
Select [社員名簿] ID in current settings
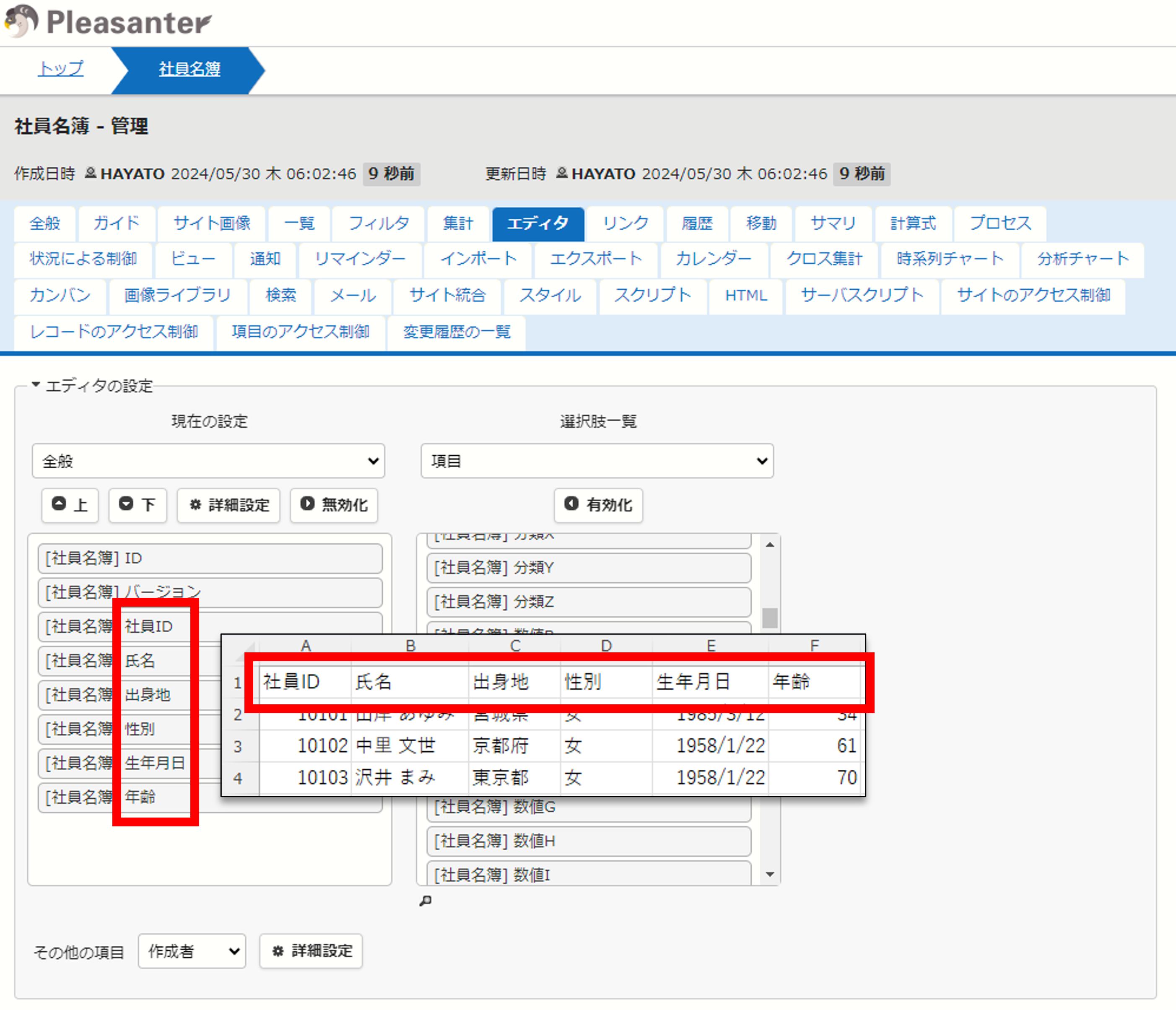click(210, 558)
